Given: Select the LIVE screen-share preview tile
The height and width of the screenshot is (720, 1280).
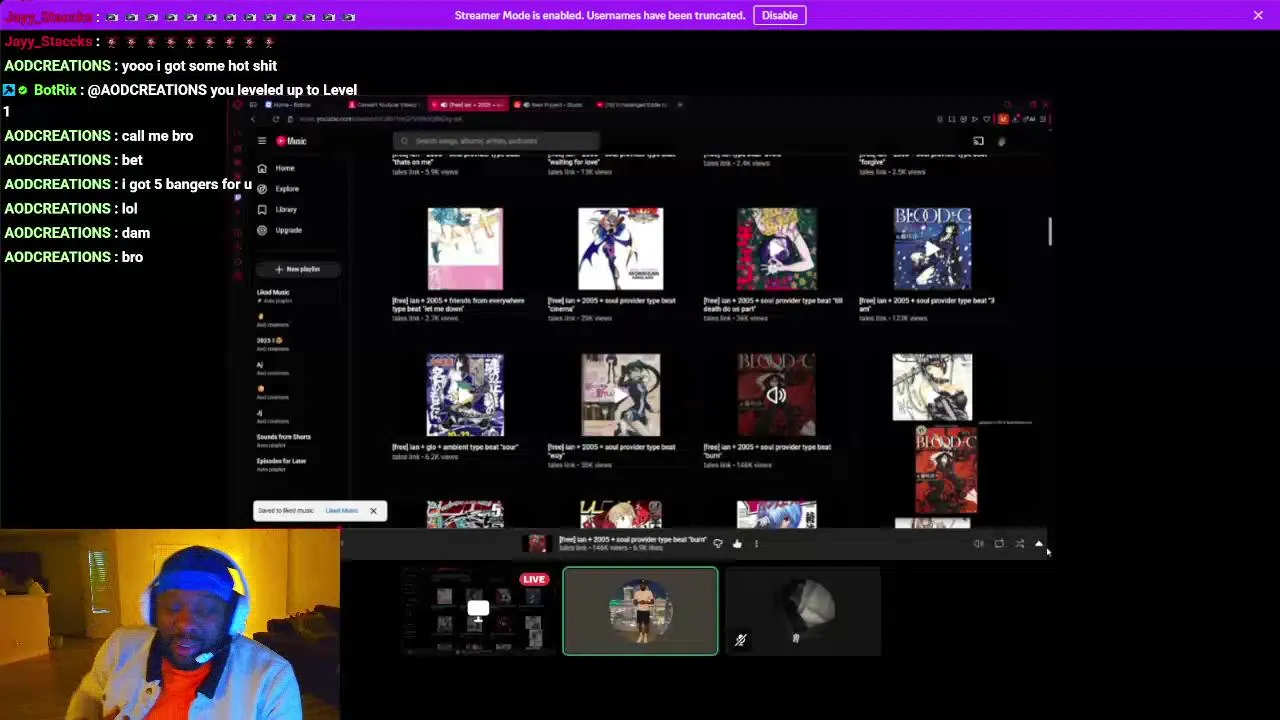Looking at the screenshot, I should pyautogui.click(x=478, y=611).
